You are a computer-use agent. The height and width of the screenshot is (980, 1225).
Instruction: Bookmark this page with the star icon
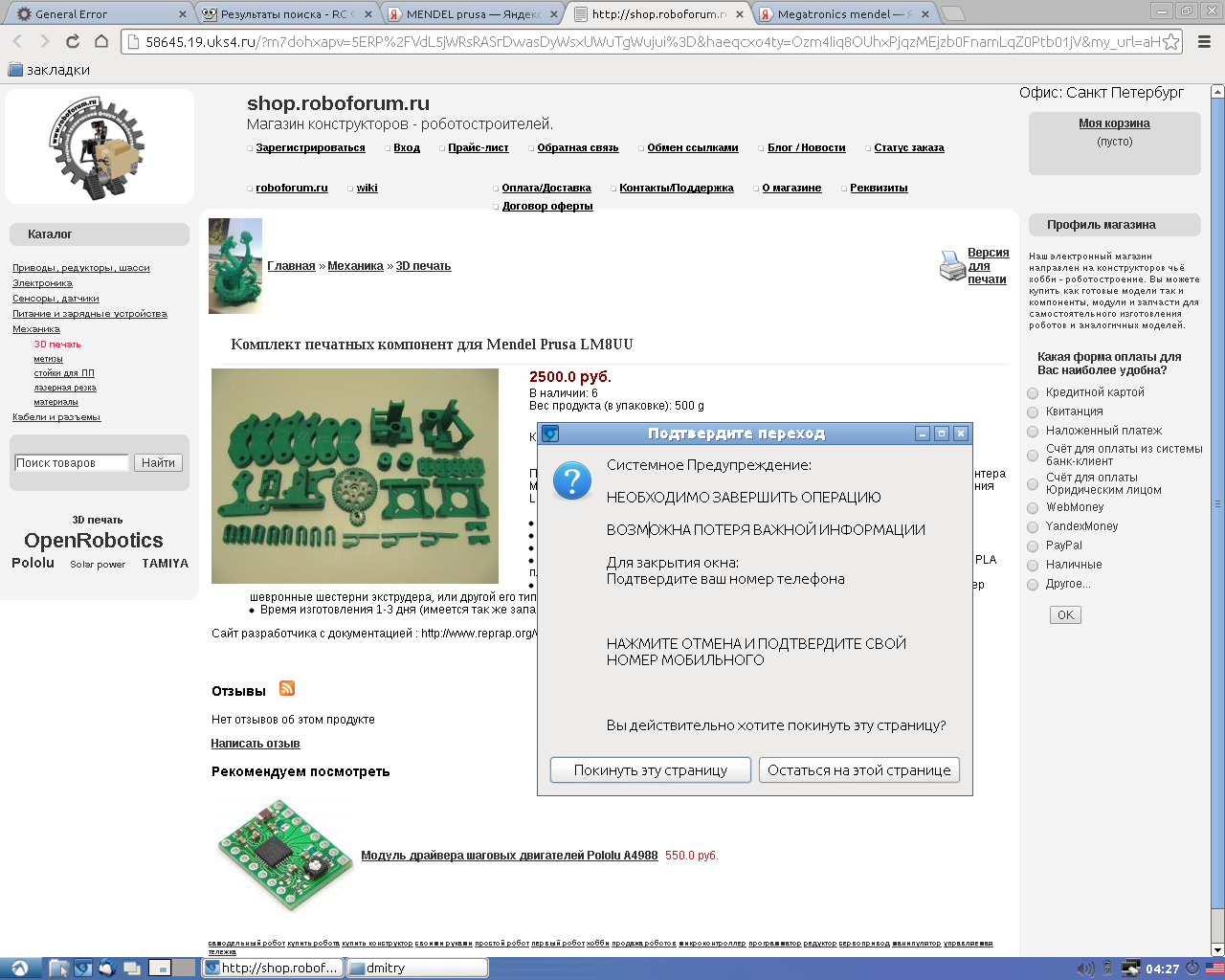1170,41
